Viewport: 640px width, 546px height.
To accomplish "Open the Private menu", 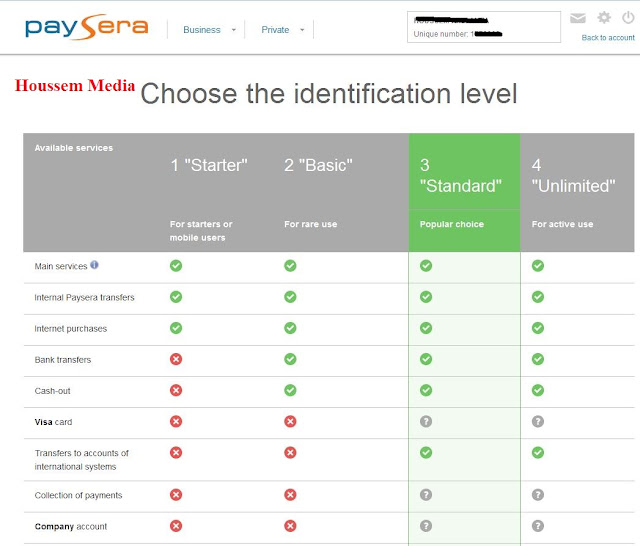I will [275, 30].
